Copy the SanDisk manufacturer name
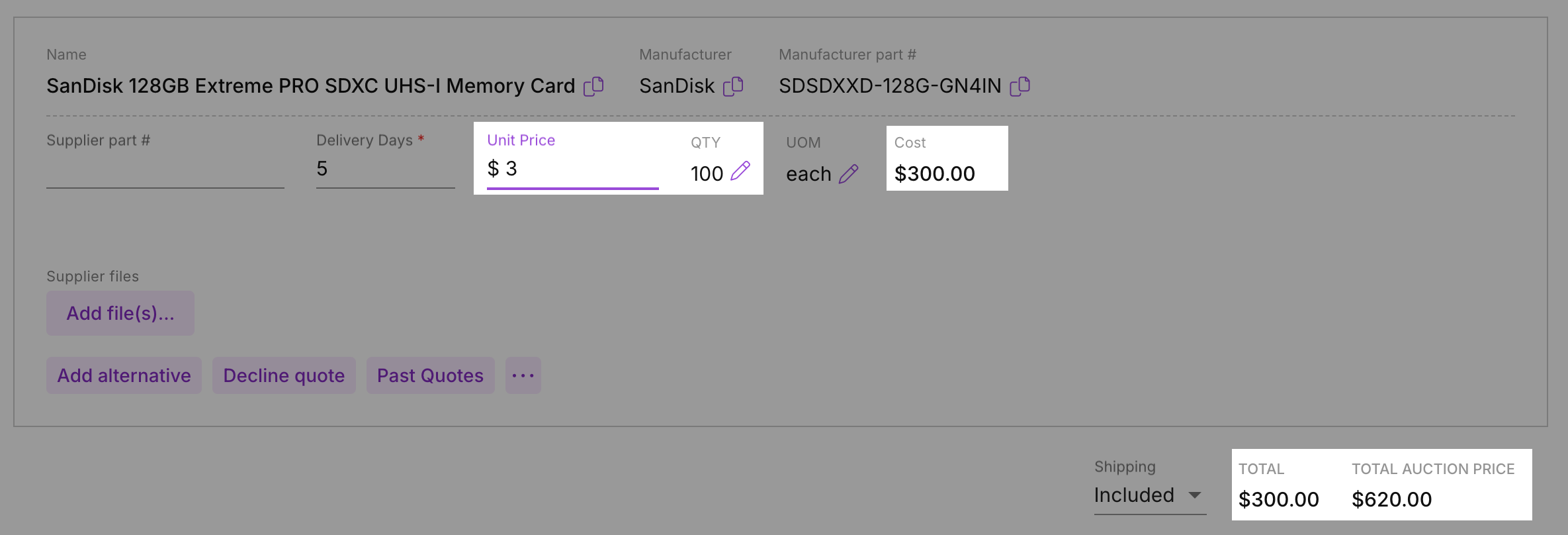 tap(733, 86)
